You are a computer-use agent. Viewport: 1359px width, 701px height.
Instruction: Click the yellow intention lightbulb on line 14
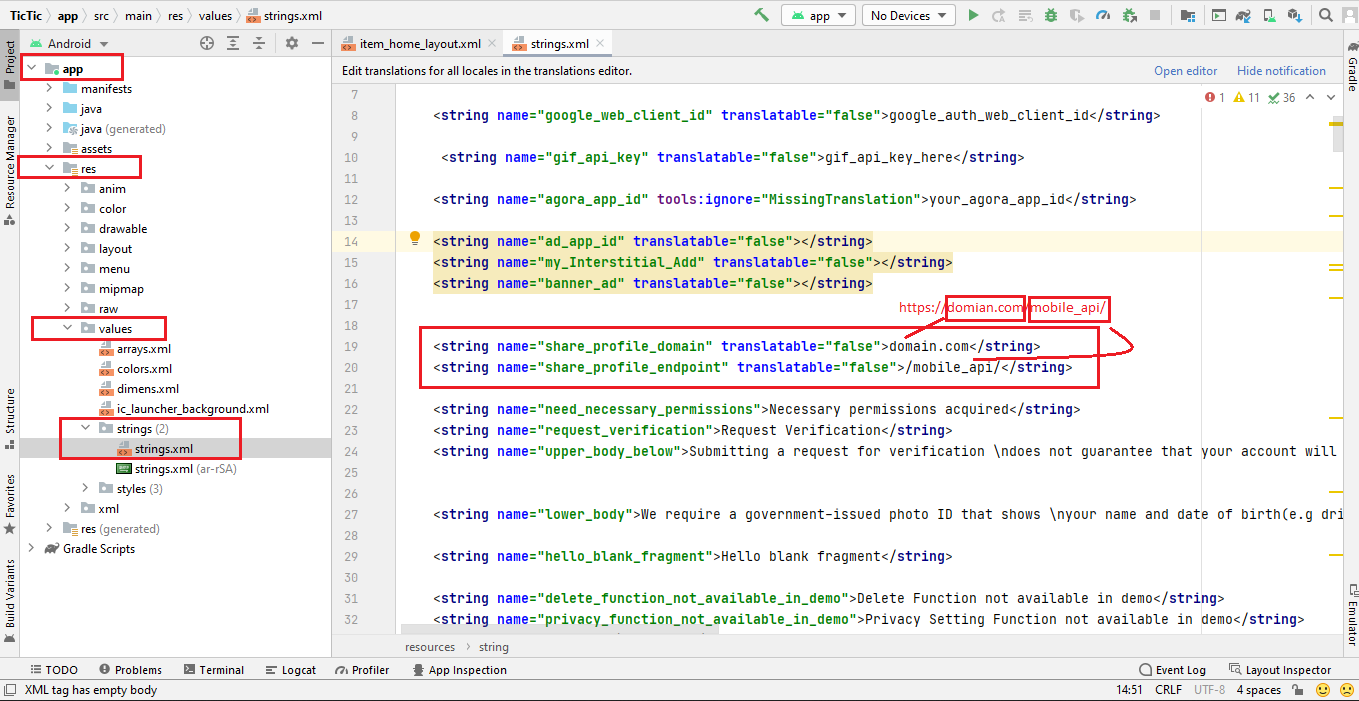pos(415,239)
